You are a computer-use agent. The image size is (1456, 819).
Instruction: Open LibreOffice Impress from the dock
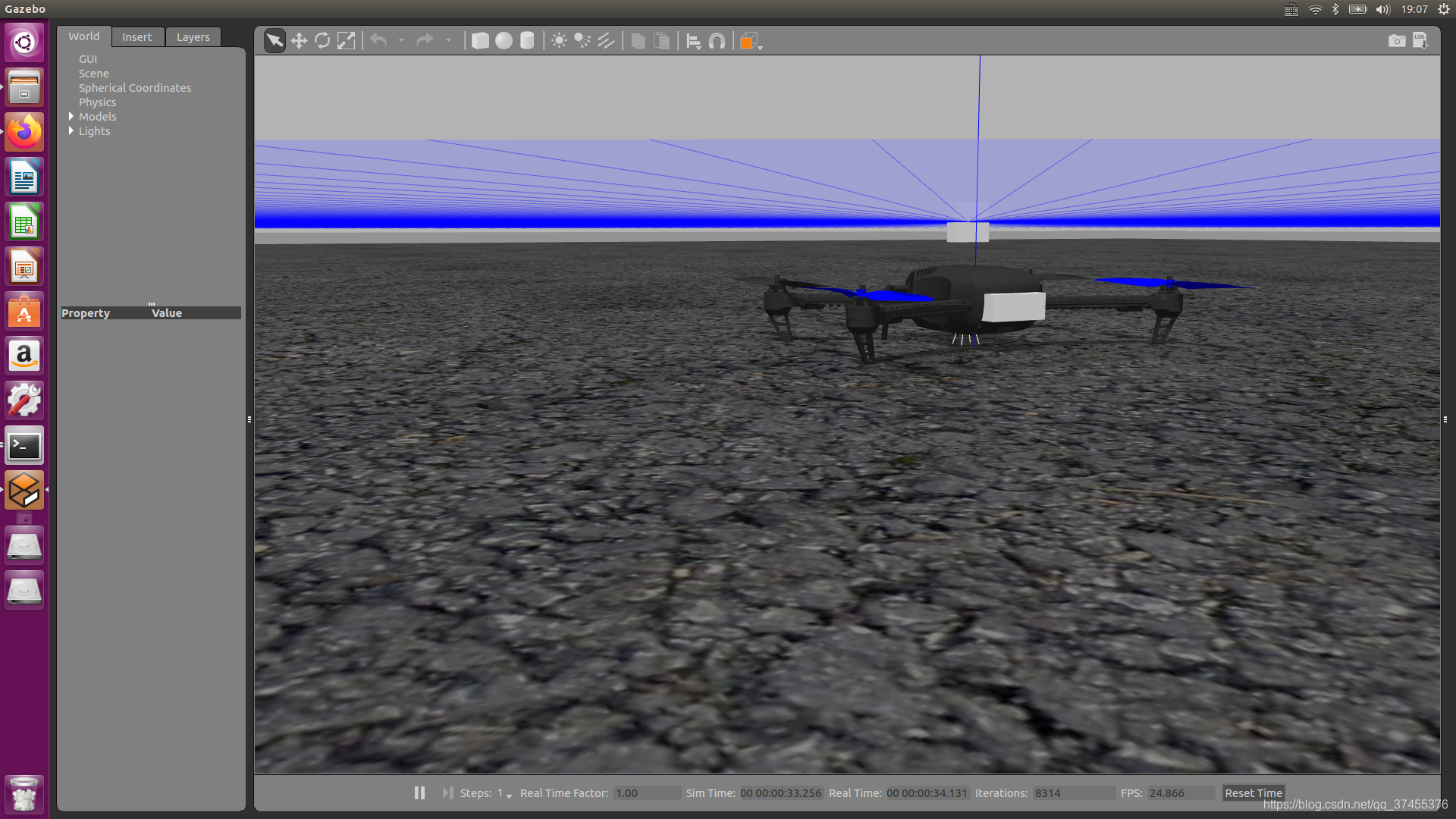tap(24, 266)
